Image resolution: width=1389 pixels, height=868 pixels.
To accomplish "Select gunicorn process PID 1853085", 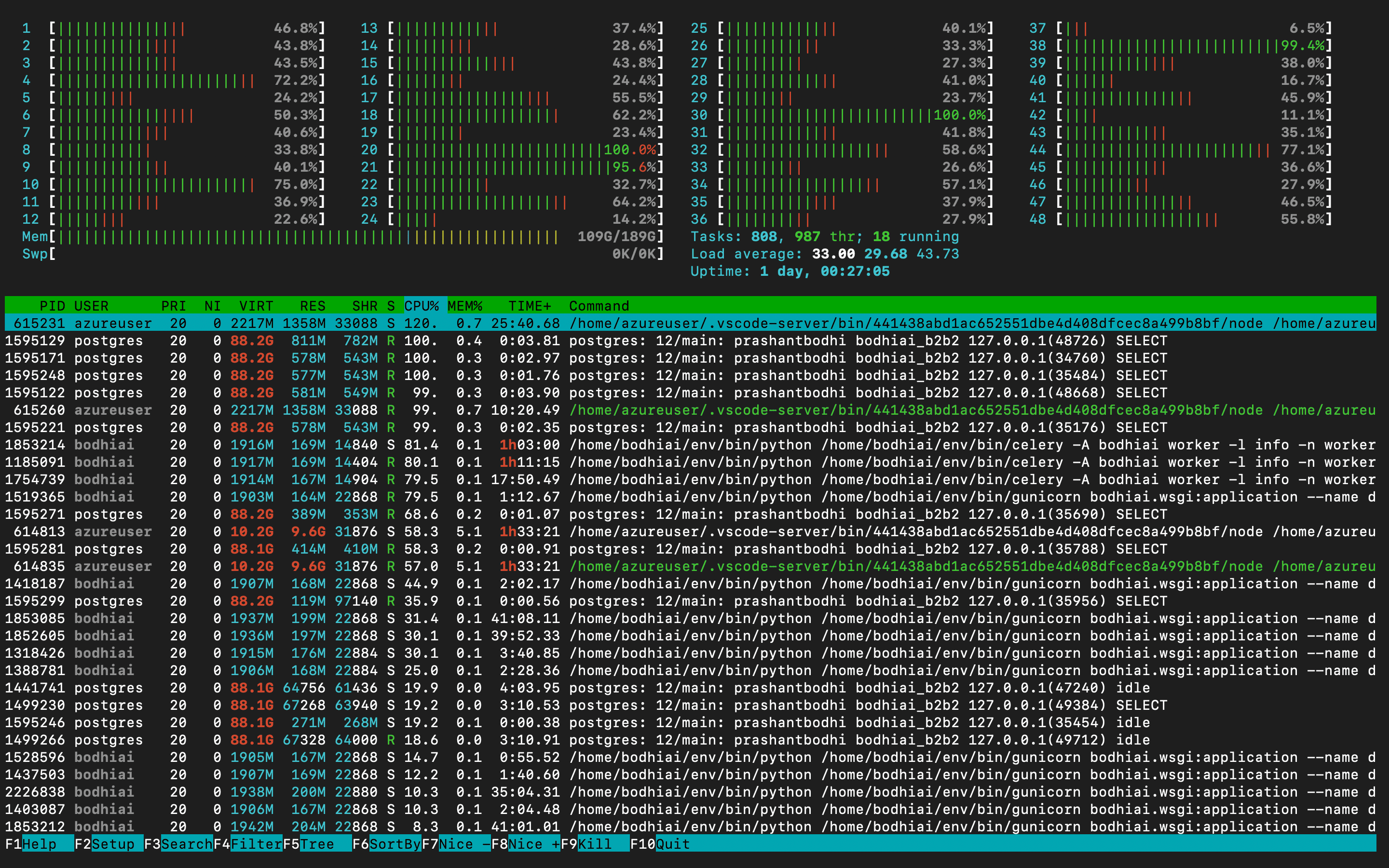I will coord(691,618).
